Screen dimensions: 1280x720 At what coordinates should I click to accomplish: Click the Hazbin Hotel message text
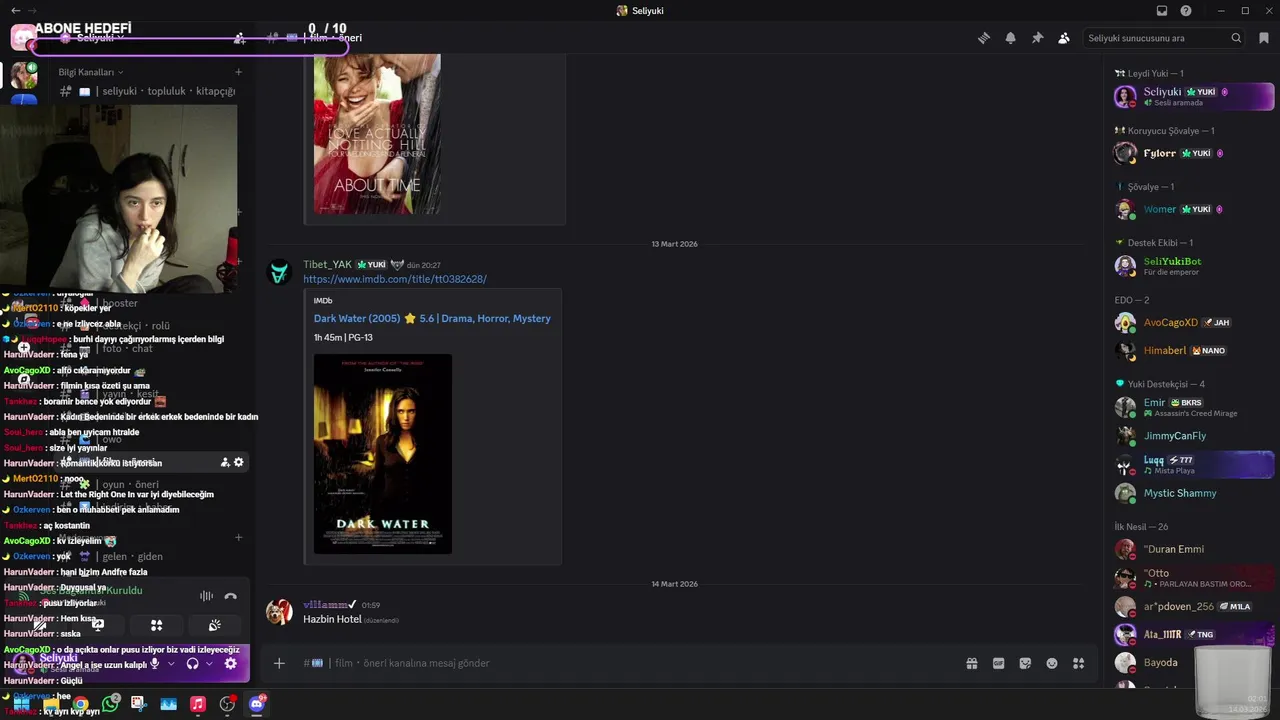click(332, 619)
